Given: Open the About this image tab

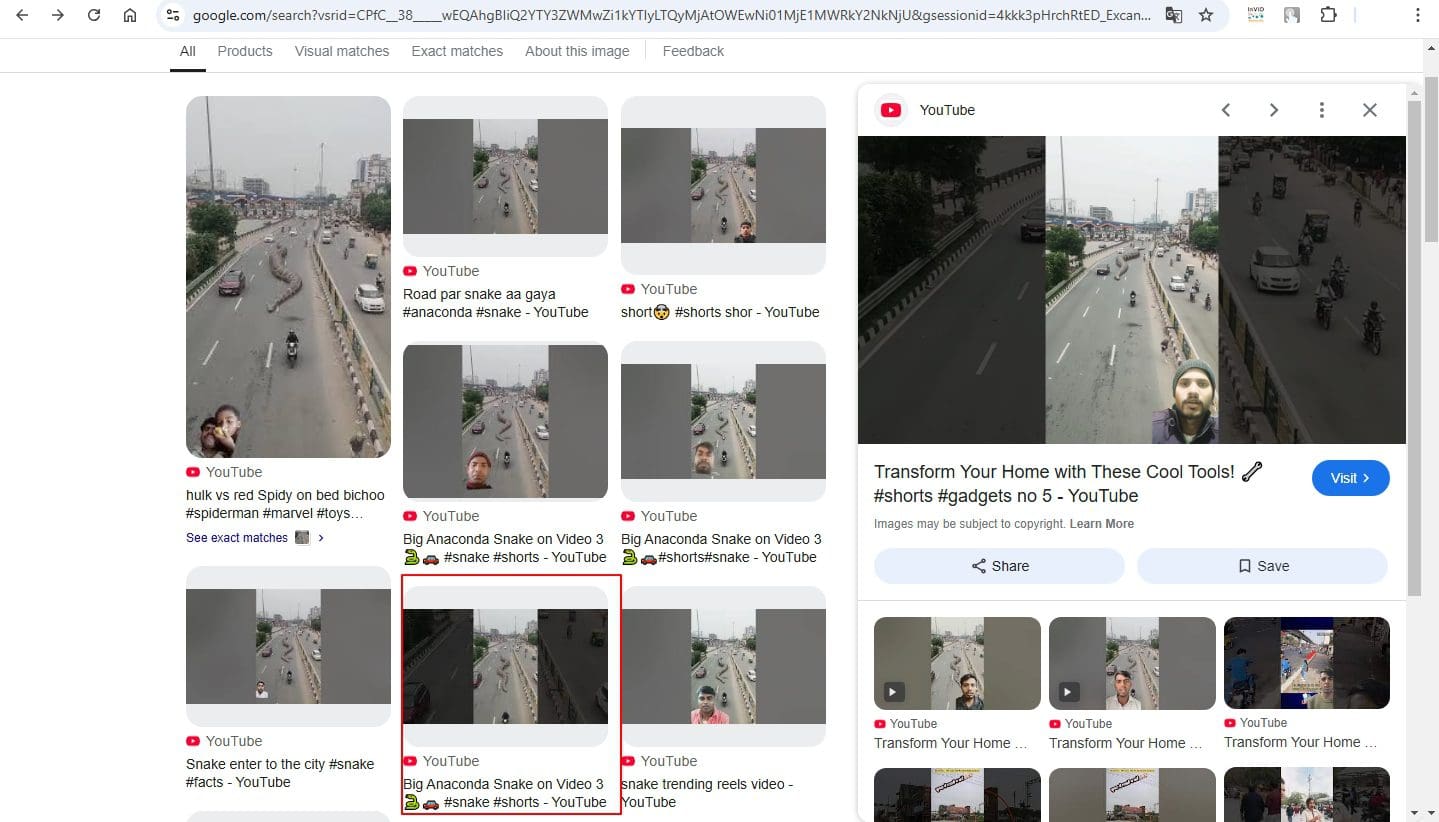Looking at the screenshot, I should pyautogui.click(x=577, y=51).
